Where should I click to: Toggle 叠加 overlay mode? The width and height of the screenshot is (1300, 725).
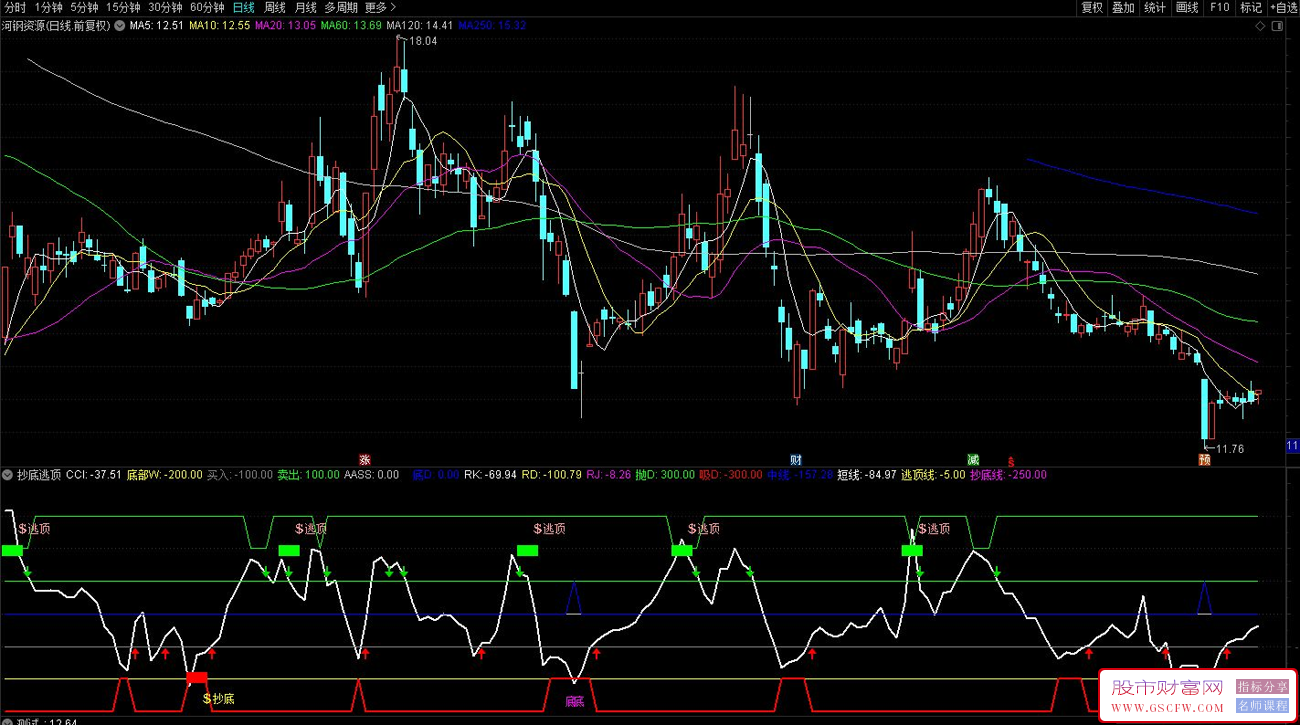(x=1123, y=7)
